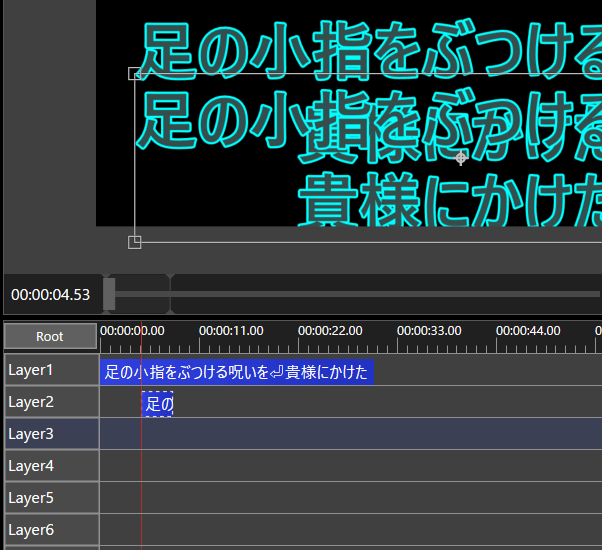Toggle visibility of Layer1
This screenshot has width=602, height=550.
[x=50, y=370]
